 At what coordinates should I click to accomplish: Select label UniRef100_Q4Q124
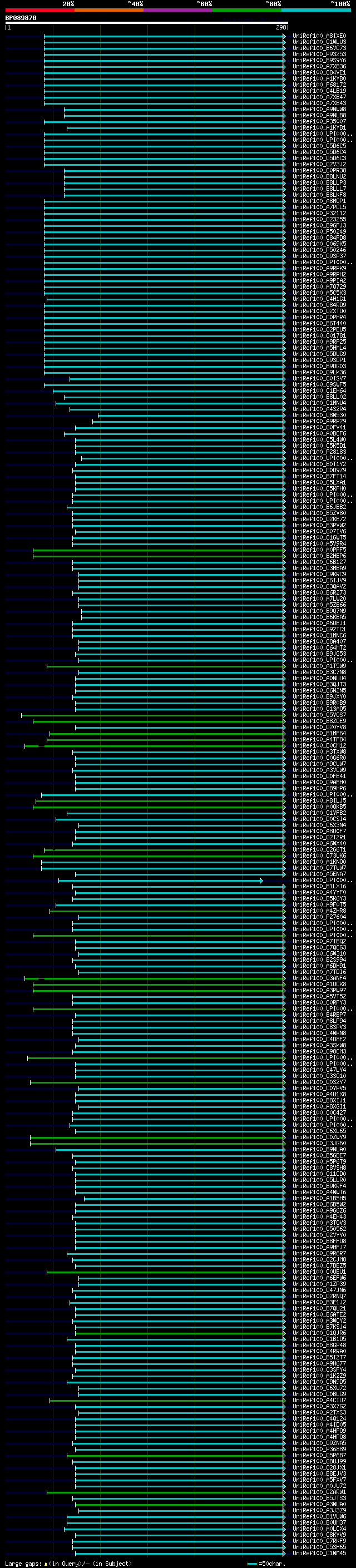pyautogui.click(x=319, y=1418)
